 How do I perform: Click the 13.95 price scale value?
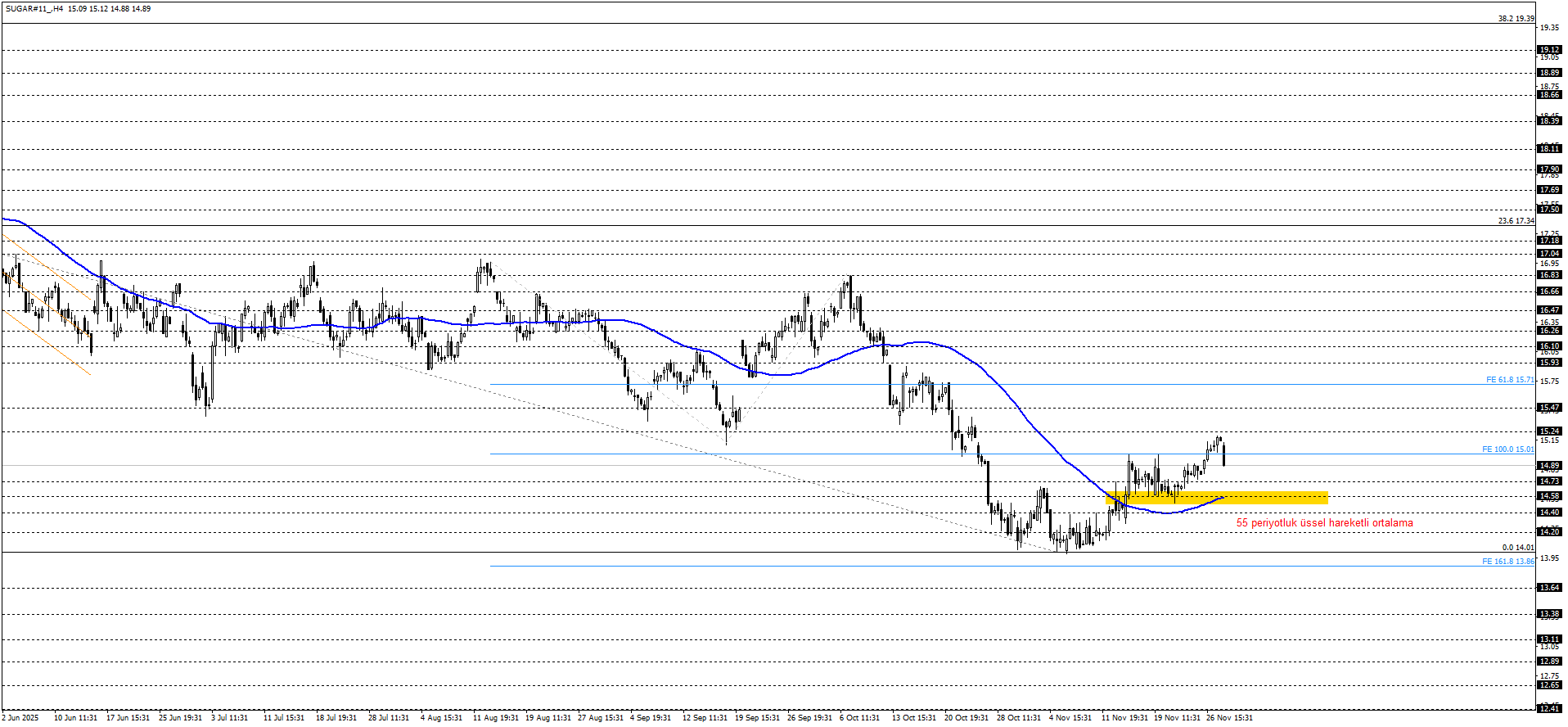point(1549,558)
